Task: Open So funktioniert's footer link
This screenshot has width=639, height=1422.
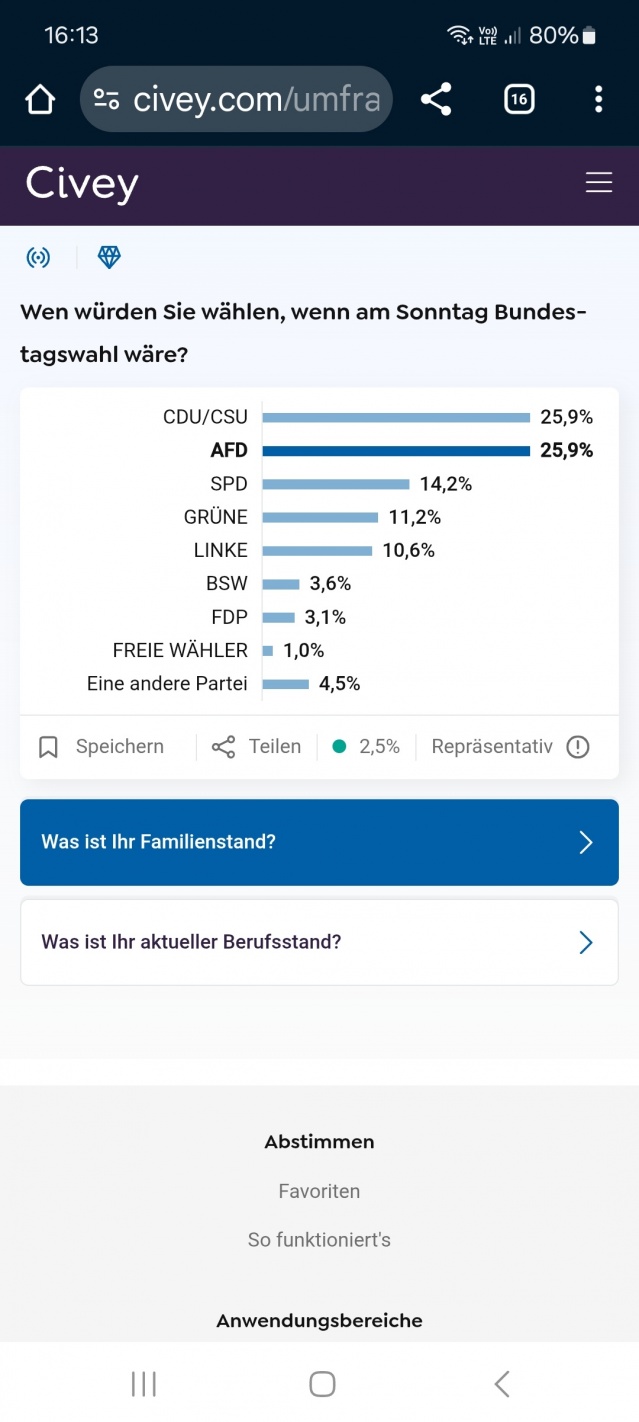Action: (x=319, y=1240)
